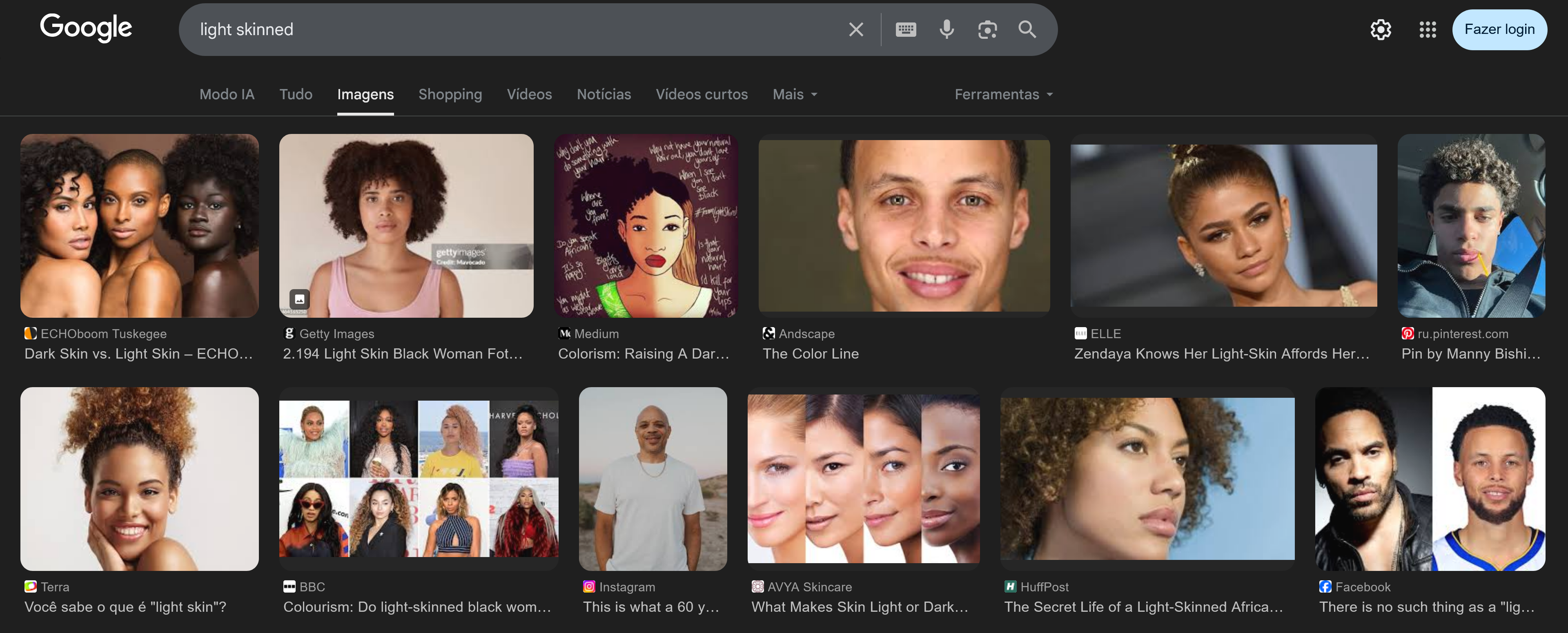Switch to the Shopping tab

tap(450, 94)
